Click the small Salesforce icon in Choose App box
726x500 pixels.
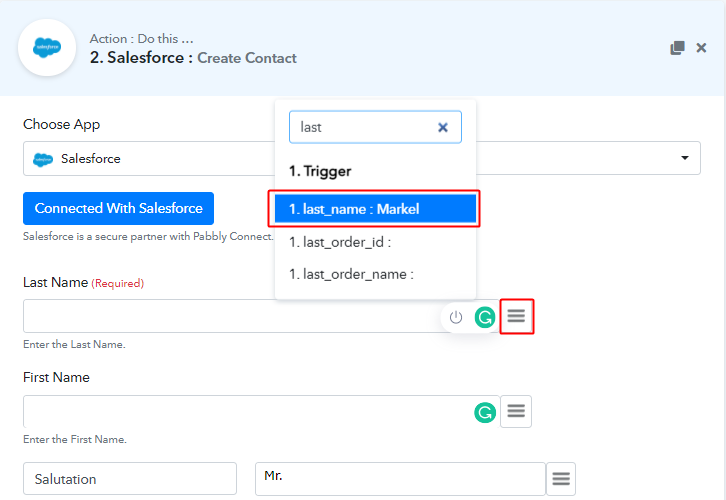point(43,159)
